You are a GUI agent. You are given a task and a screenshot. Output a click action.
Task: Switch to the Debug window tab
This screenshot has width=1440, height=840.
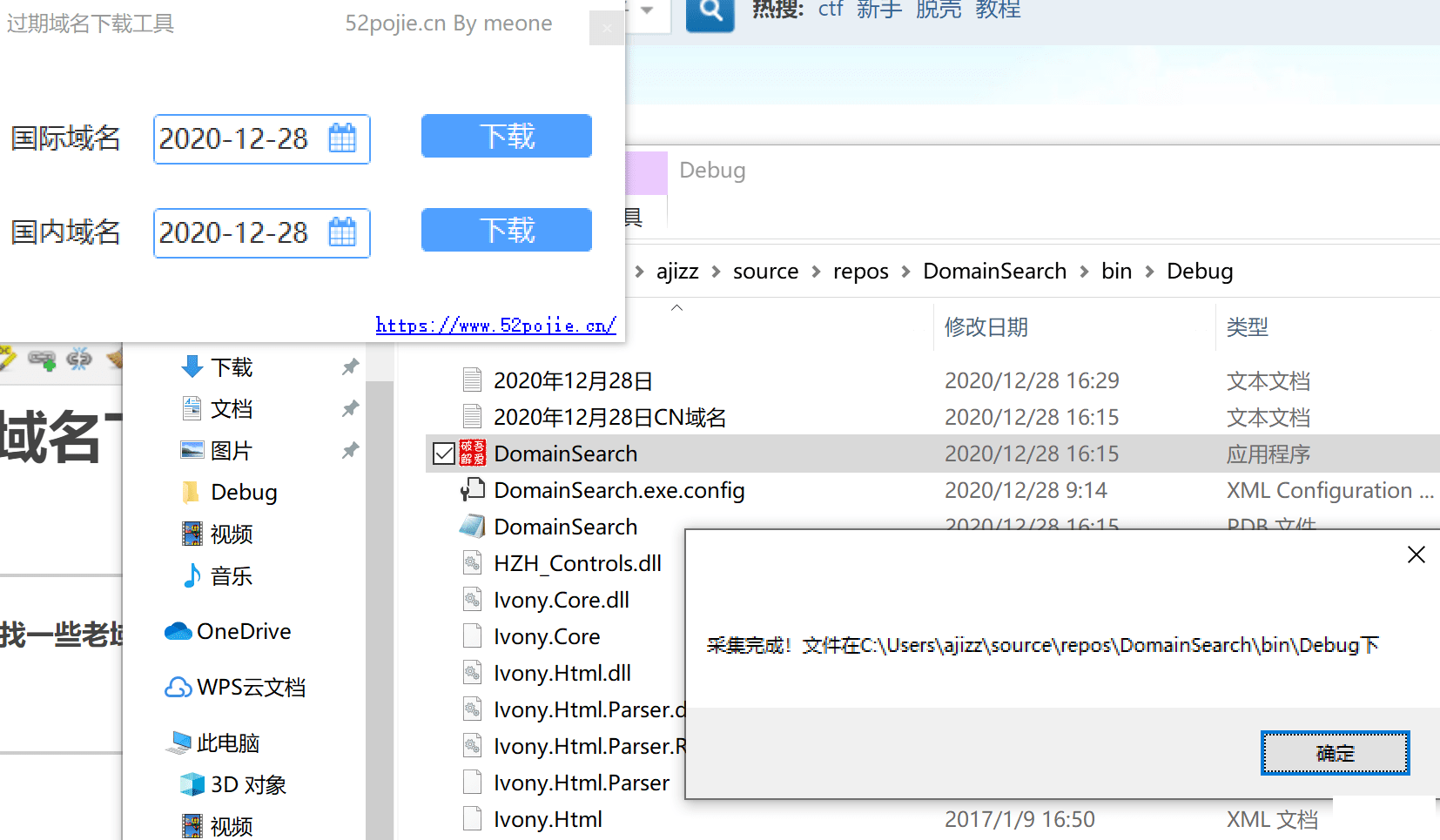(711, 171)
